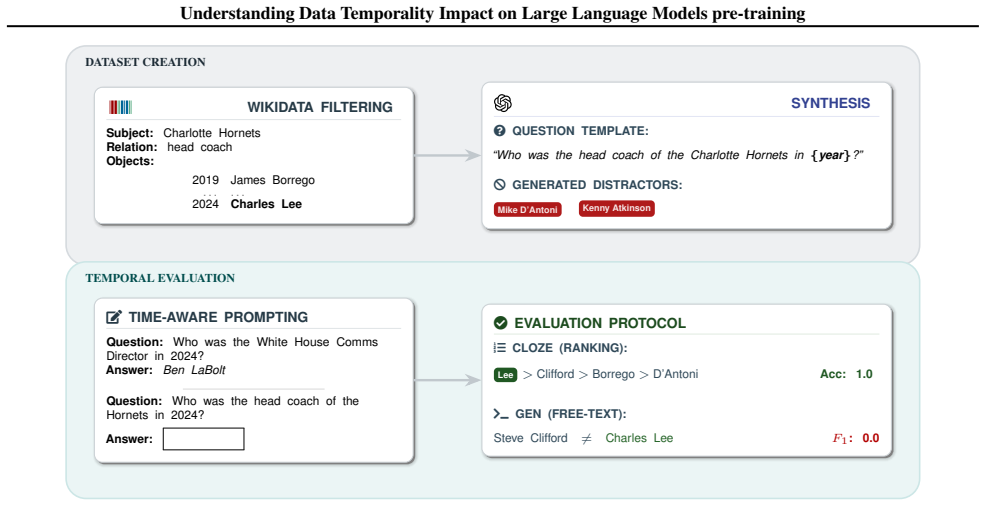Click the arrow pointing from Wikidata Filtering to Synthesis
This screenshot has height=506, width=985.
[447, 155]
